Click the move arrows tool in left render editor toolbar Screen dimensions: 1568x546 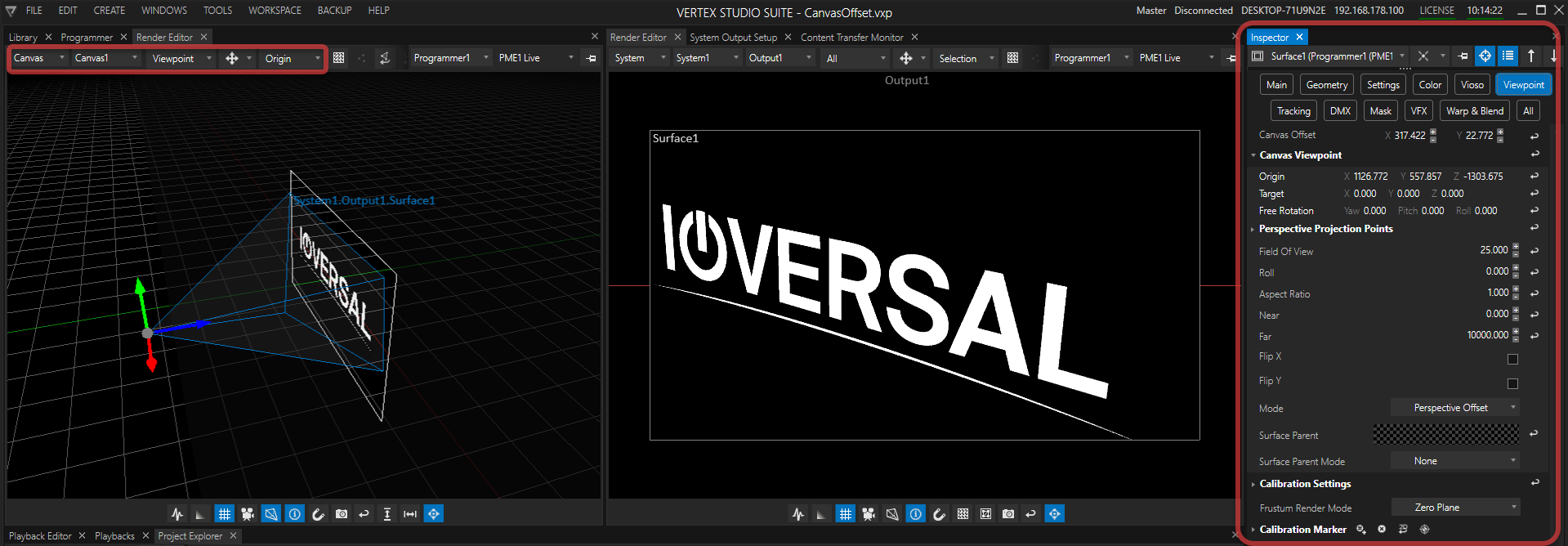tap(232, 58)
